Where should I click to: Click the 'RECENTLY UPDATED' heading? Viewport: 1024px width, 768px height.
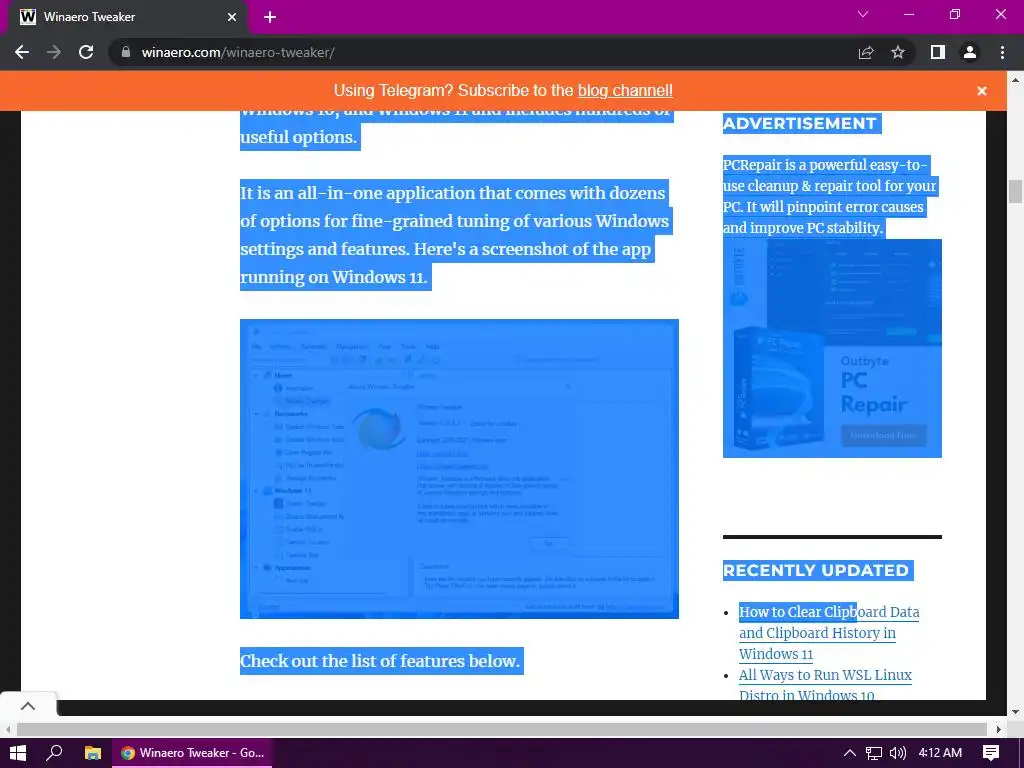pos(816,570)
